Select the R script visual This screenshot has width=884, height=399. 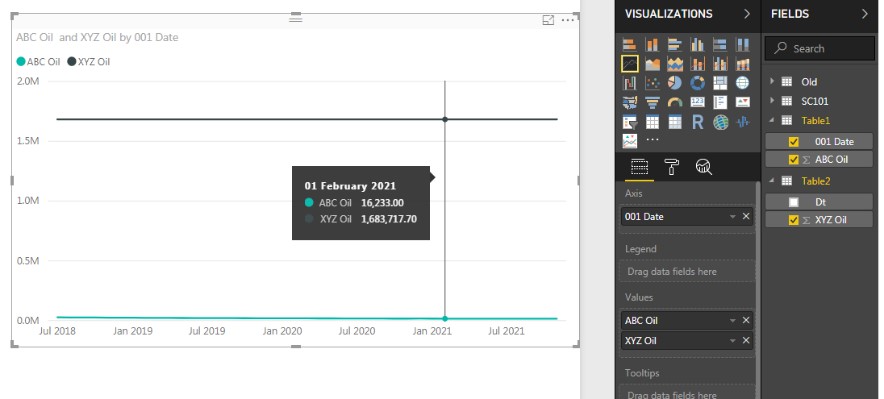point(697,122)
